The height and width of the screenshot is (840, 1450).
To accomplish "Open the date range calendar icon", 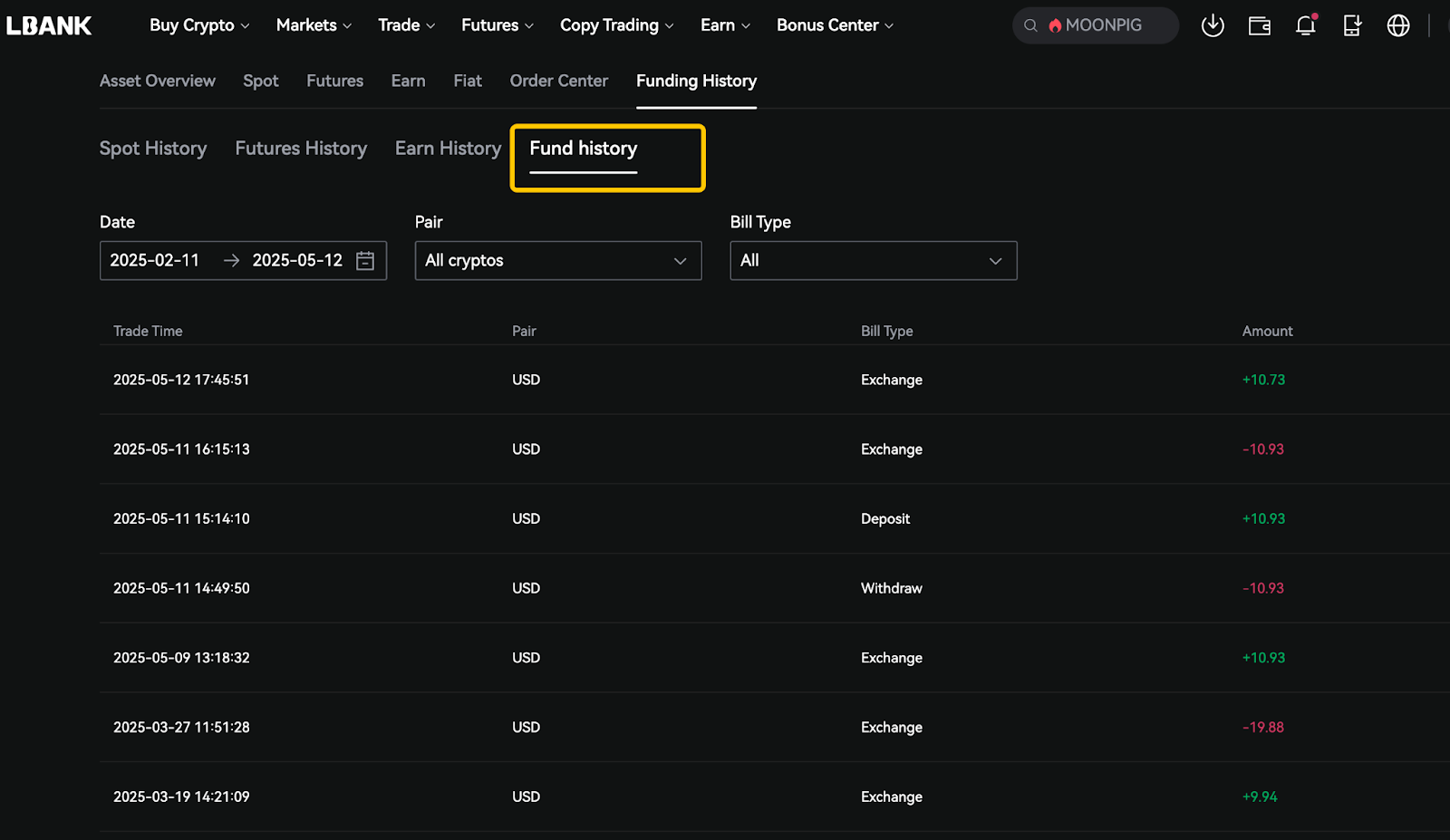I will click(x=365, y=261).
